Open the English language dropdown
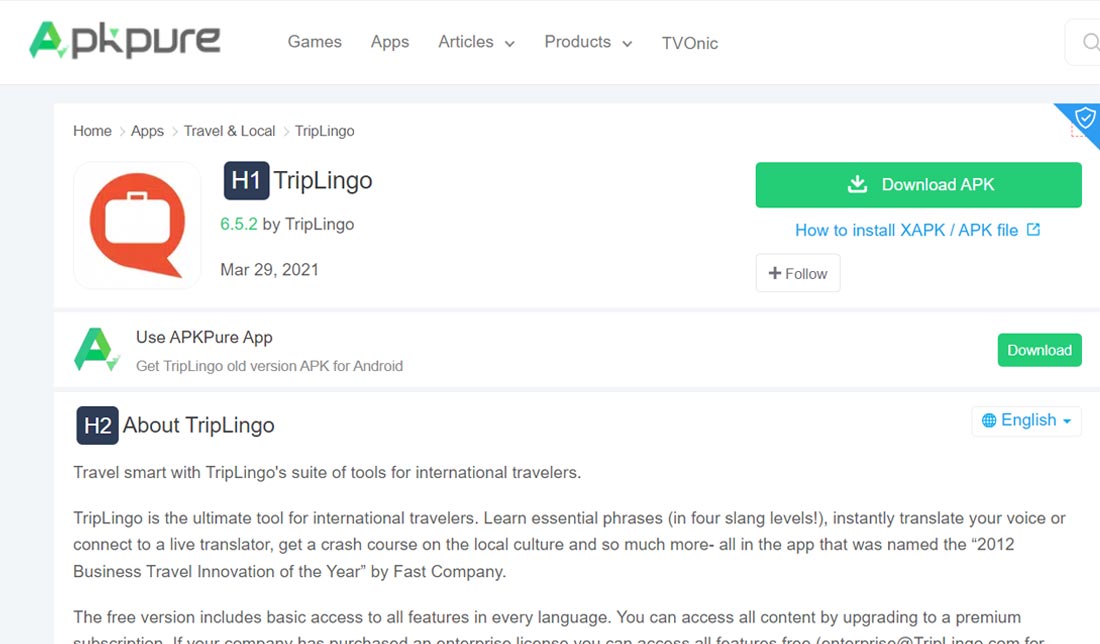The height and width of the screenshot is (644, 1100). coord(1026,421)
